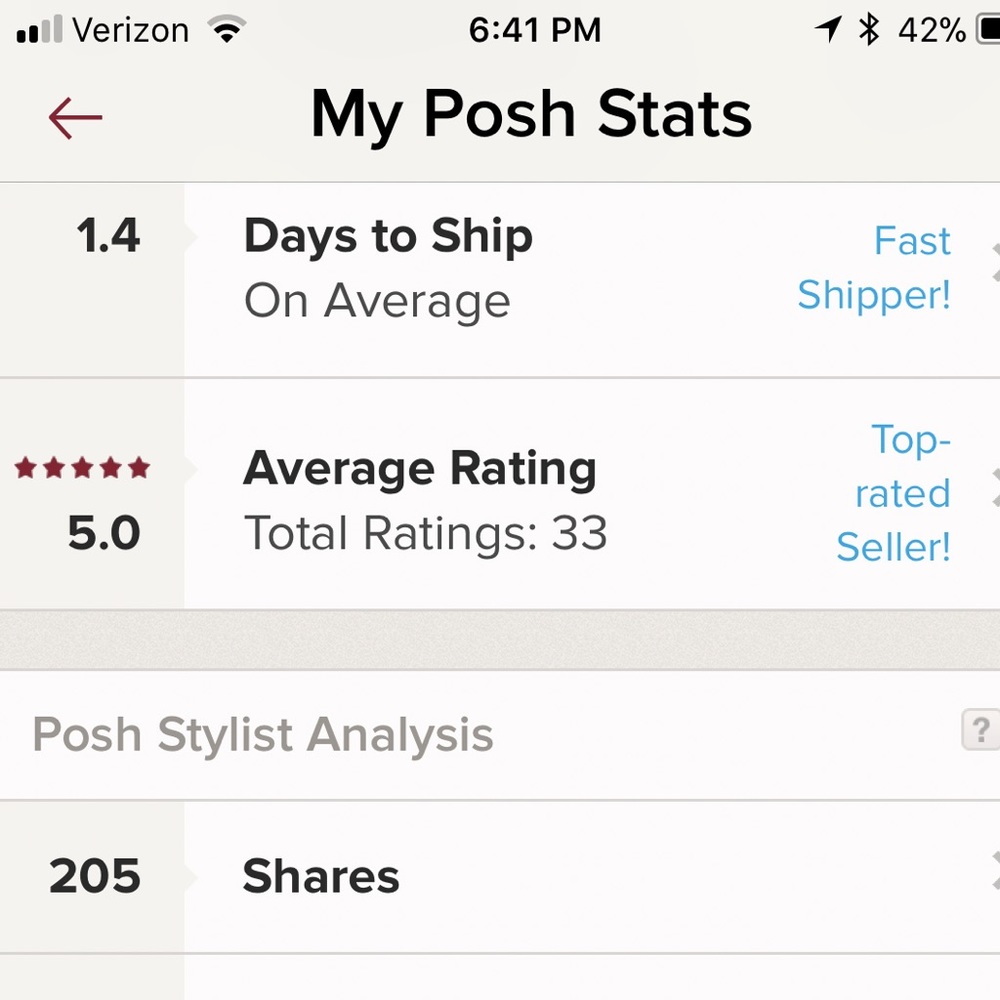Screen dimensions: 1000x1000
Task: Click the Posh Stylist Analysis help icon
Action: (x=982, y=730)
